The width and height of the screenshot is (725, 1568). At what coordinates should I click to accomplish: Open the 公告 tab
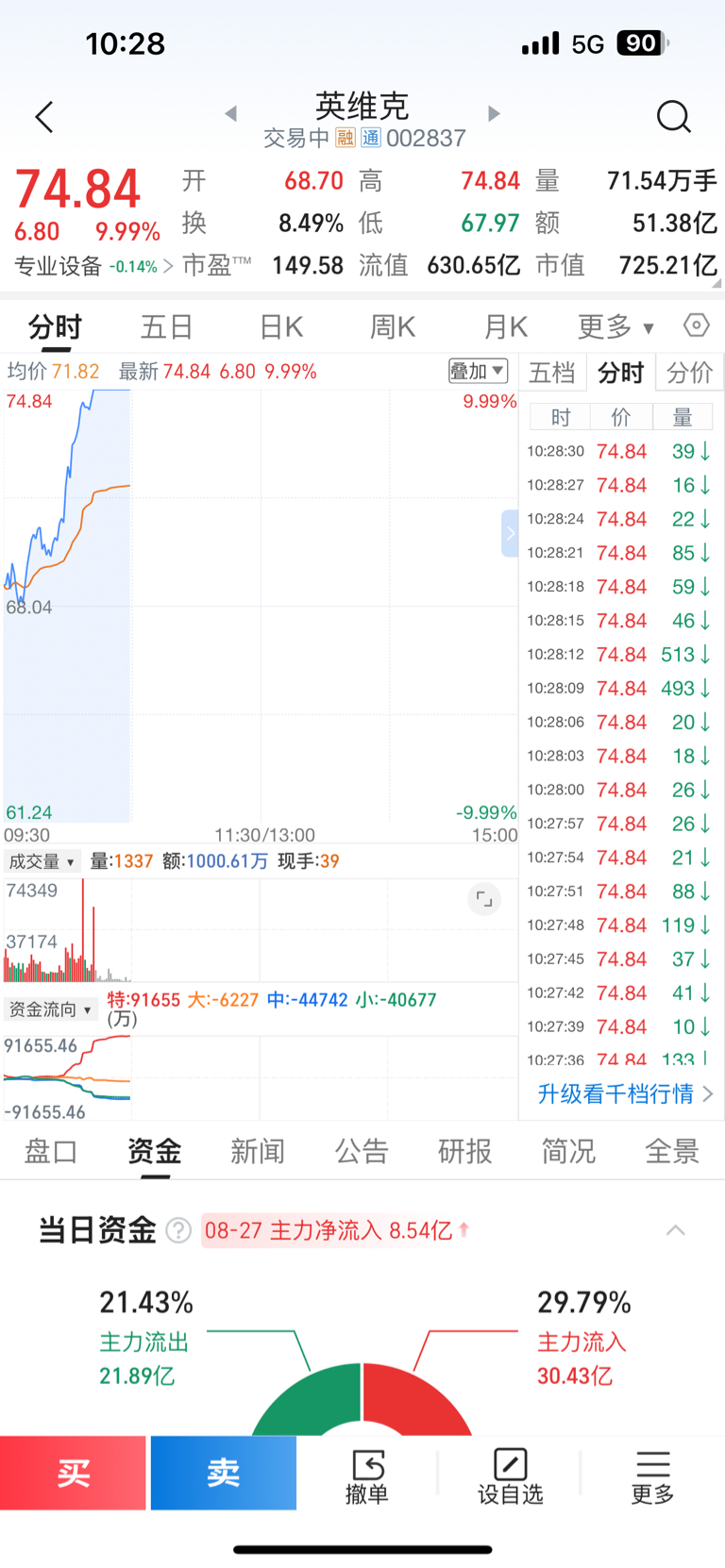coord(362,1151)
